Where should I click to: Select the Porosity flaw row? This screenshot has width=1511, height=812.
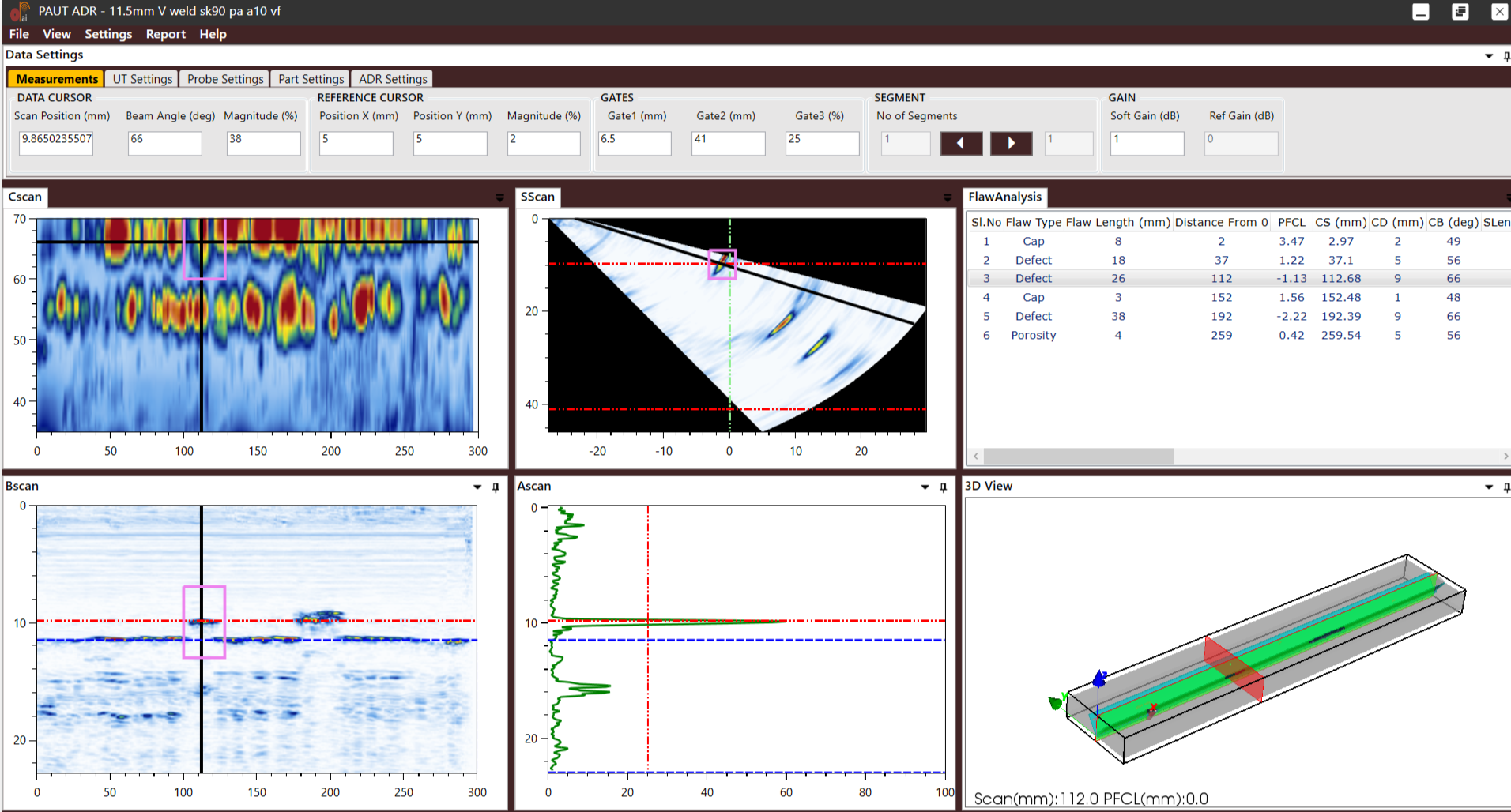click(1239, 335)
